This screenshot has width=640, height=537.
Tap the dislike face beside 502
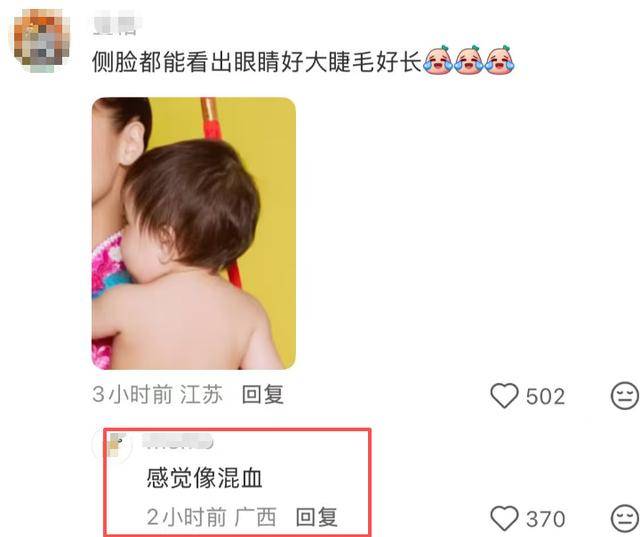(624, 395)
